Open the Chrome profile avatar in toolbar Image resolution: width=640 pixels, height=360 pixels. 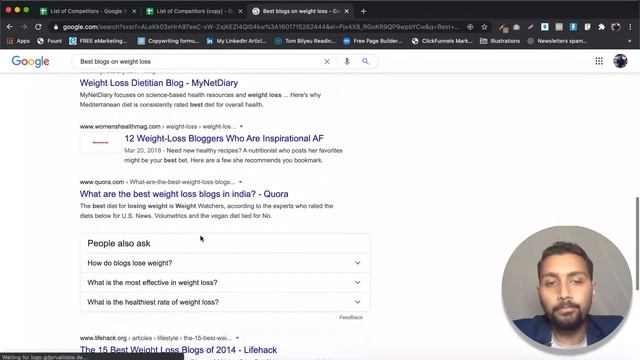[616, 27]
